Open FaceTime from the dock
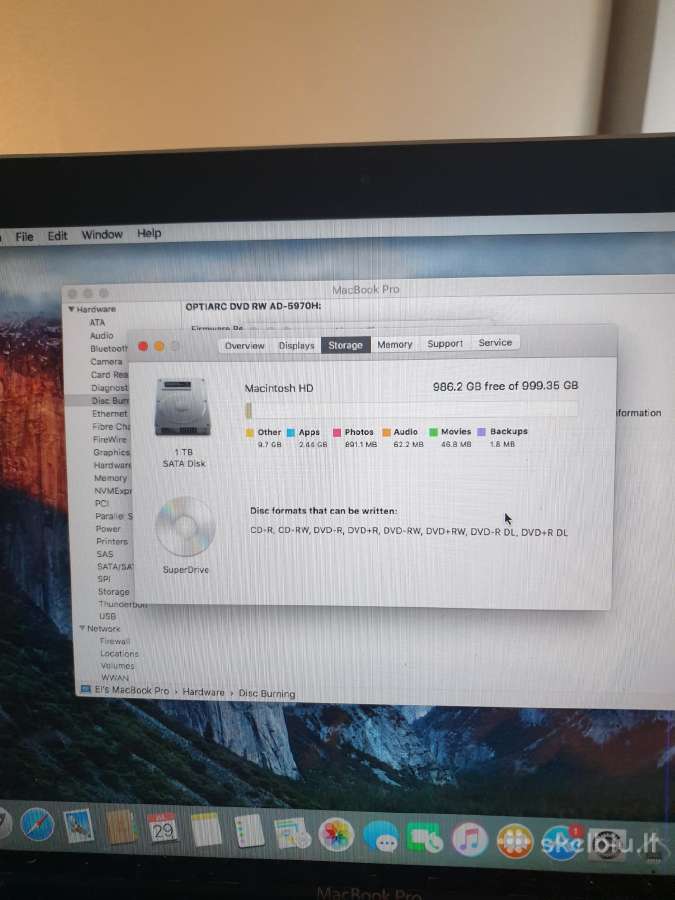Screen dimensions: 675x900 [x=424, y=838]
